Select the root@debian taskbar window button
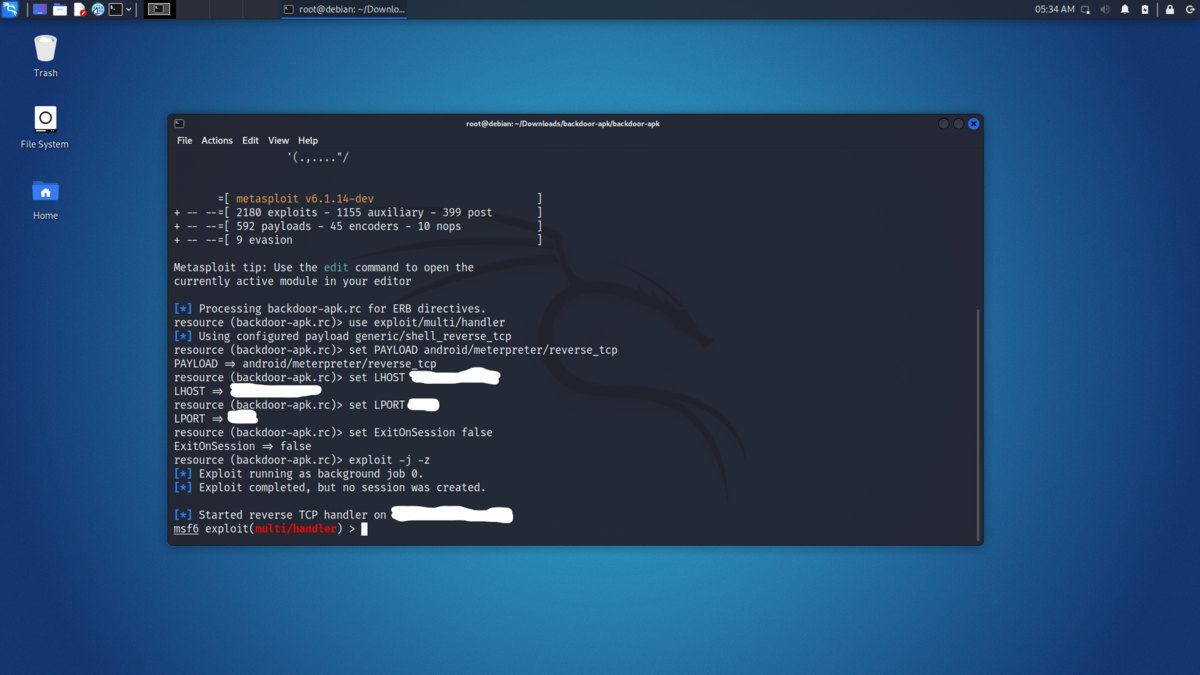Image resolution: width=1200 pixels, height=675 pixels. point(344,9)
